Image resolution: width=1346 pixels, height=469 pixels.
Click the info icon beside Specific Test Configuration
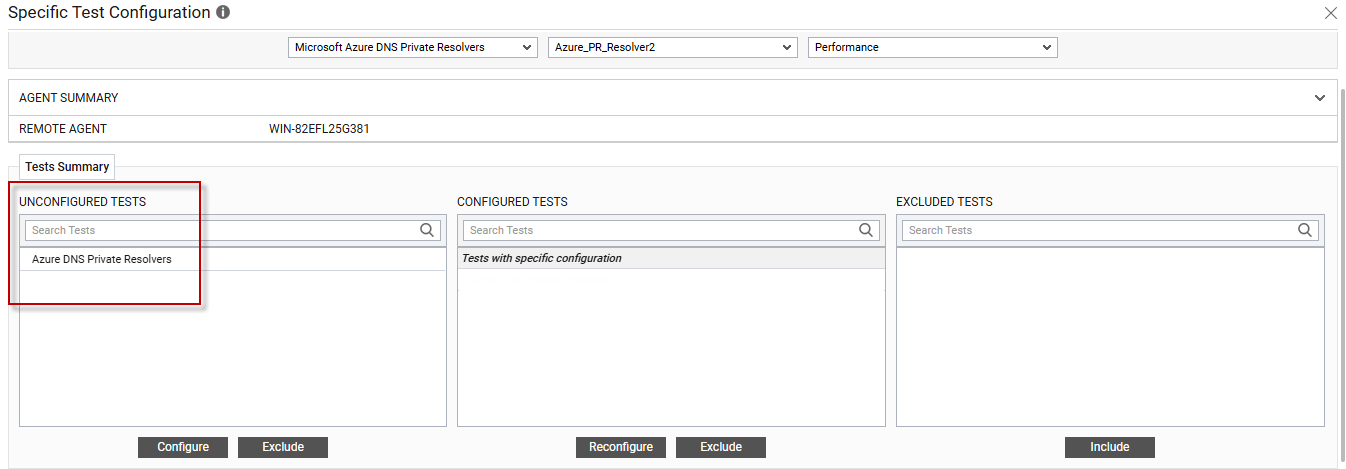pyautogui.click(x=223, y=13)
